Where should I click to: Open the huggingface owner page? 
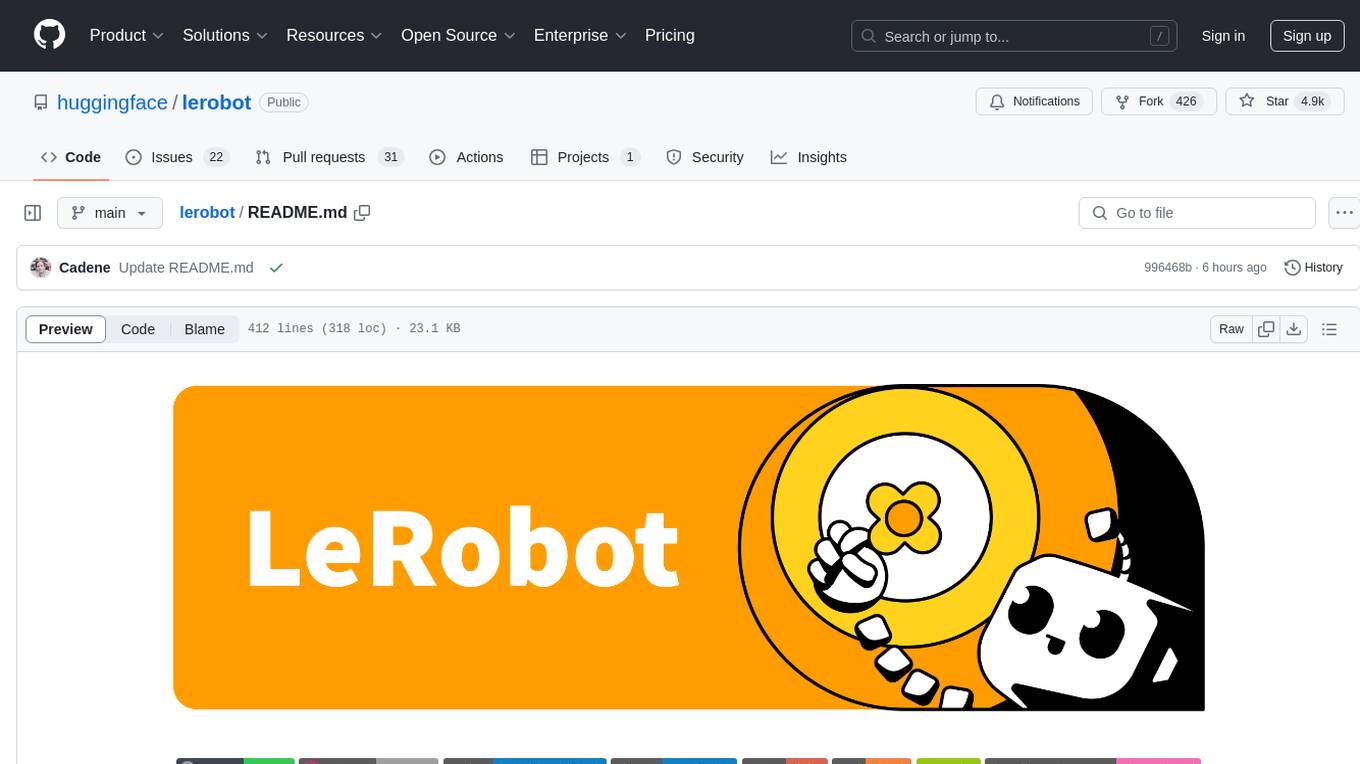point(112,102)
